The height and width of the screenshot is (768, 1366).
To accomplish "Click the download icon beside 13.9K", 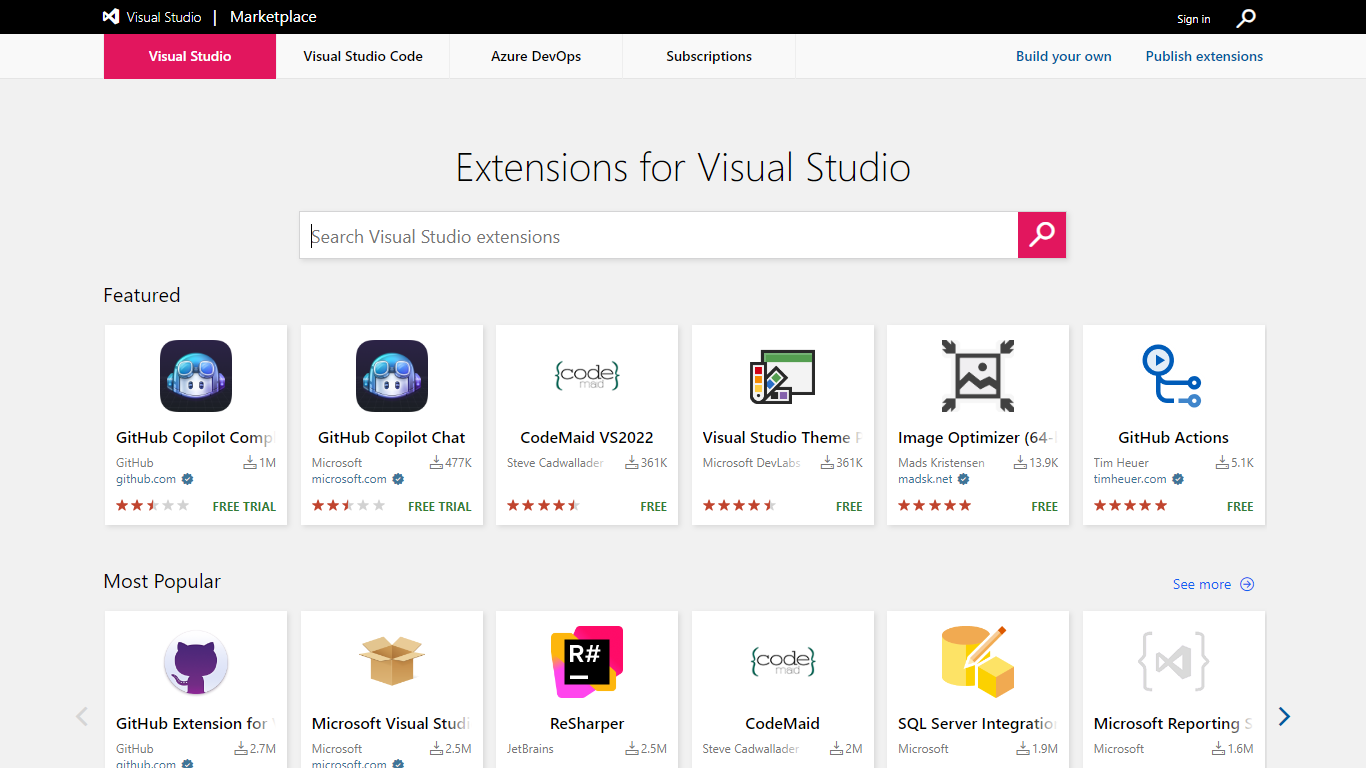I will (x=1020, y=462).
